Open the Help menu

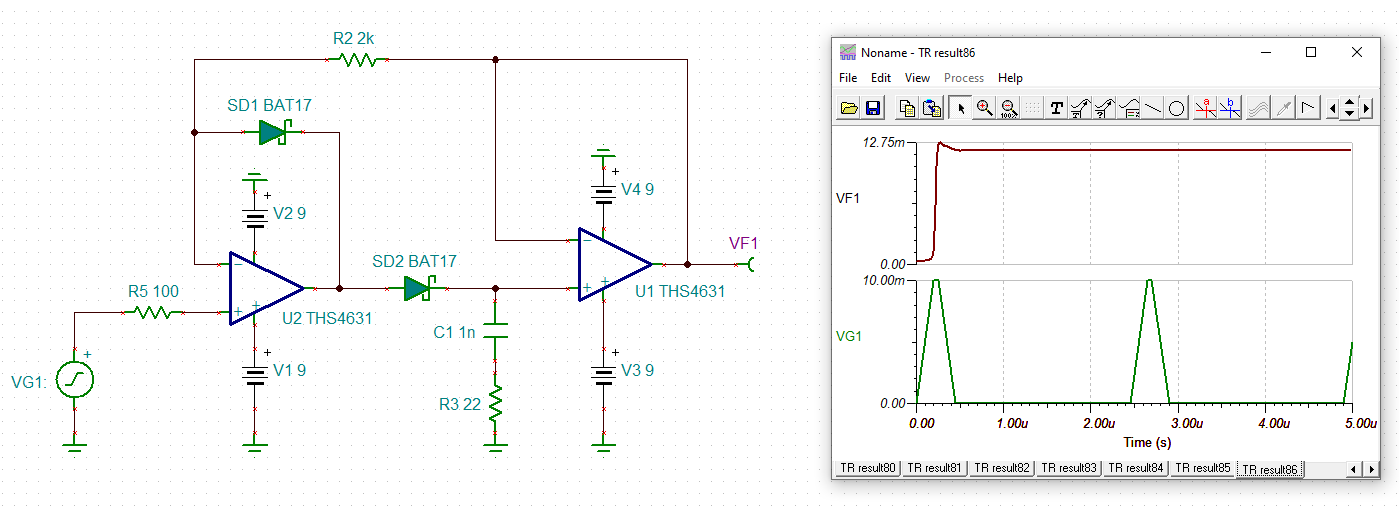pos(1010,78)
